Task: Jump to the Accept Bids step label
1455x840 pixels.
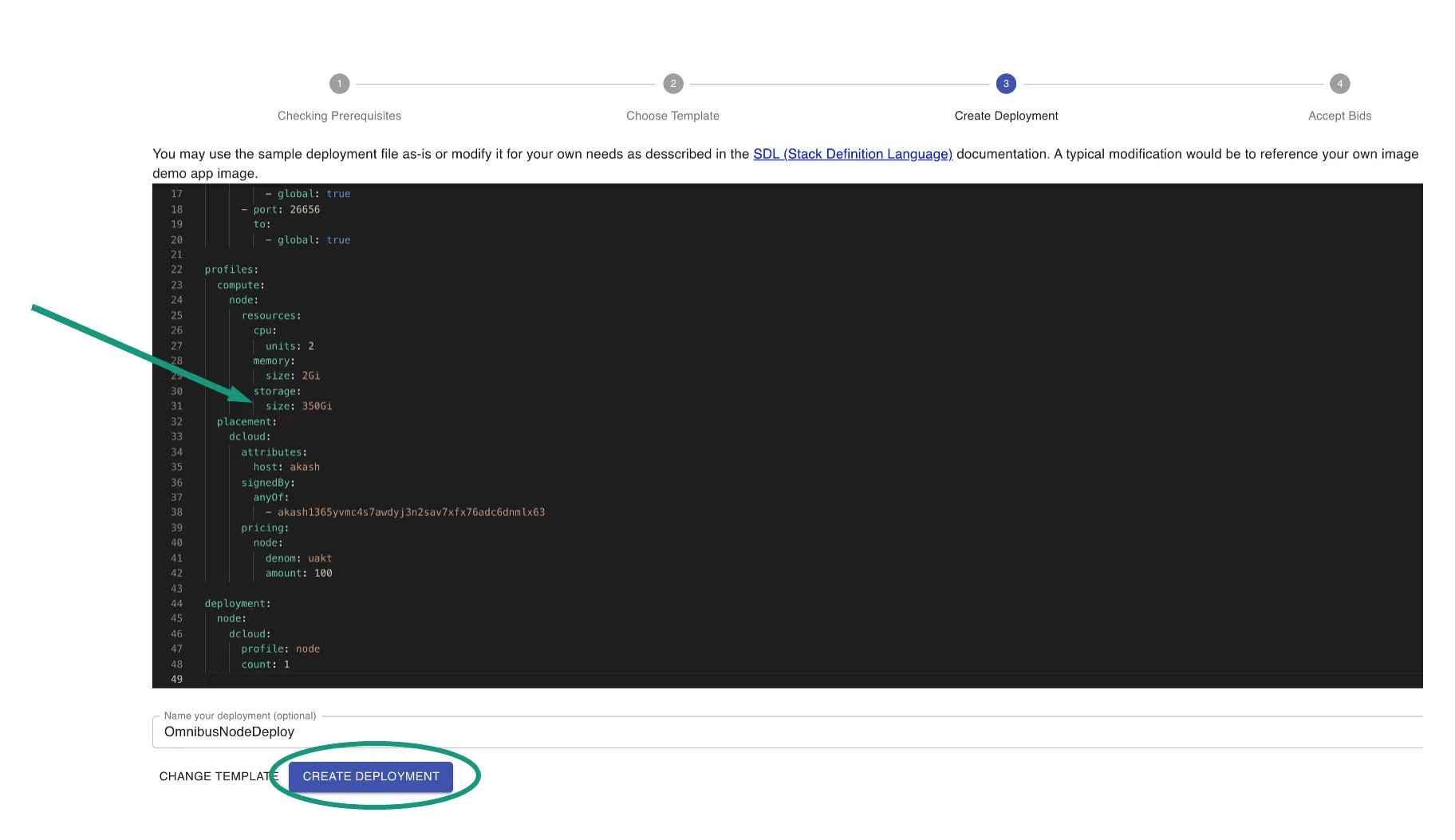Action: [1339, 116]
